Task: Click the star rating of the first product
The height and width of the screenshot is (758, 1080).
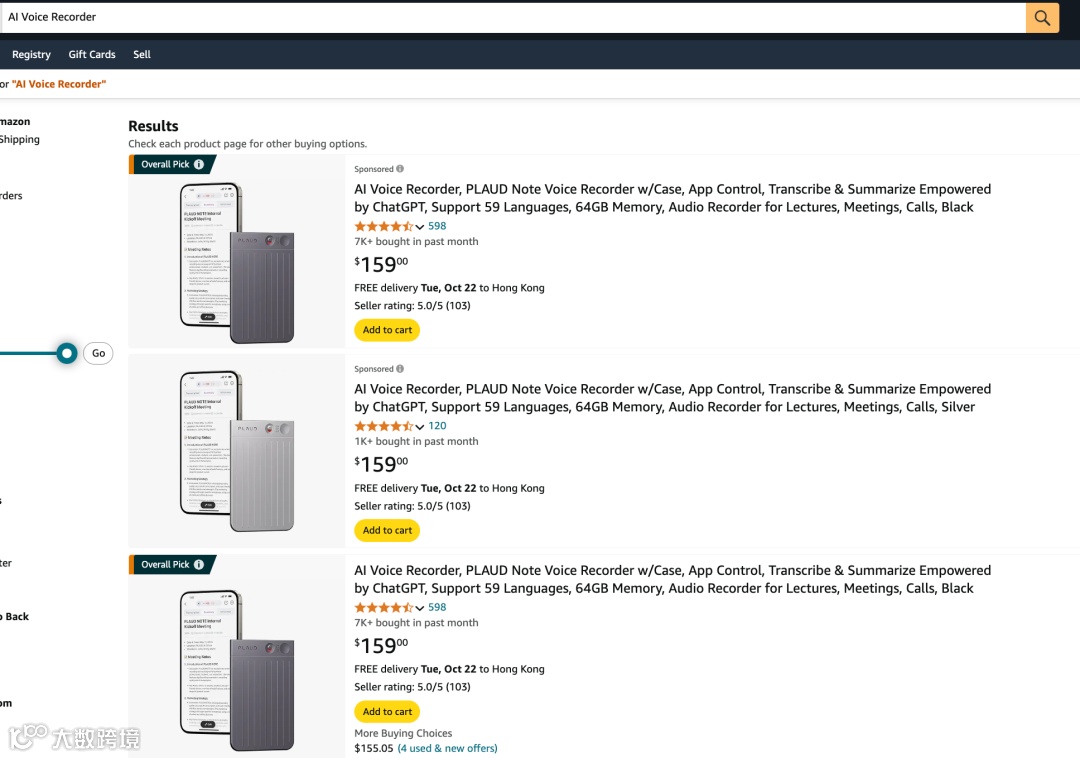Action: point(384,227)
